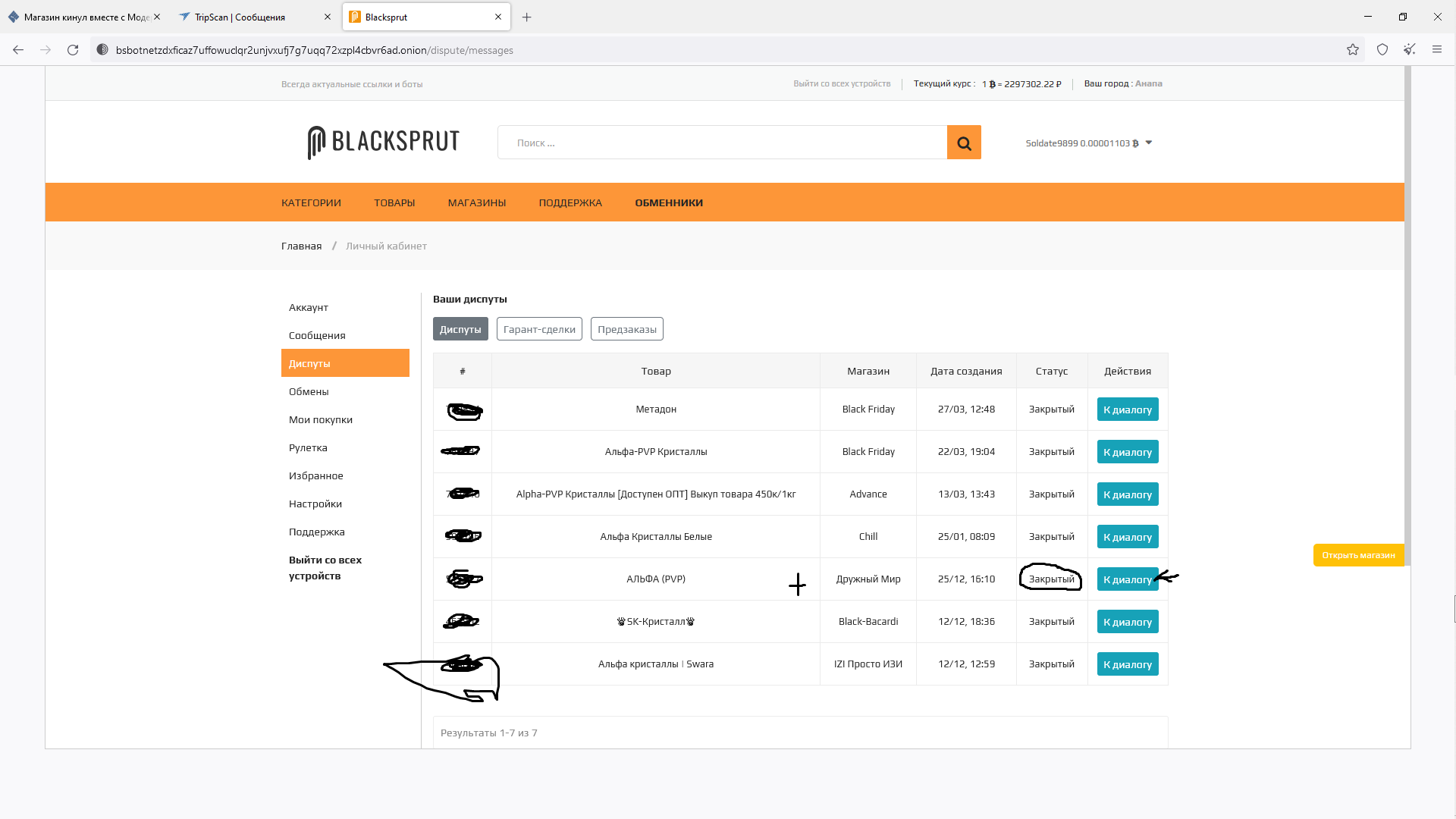Viewport: 1456px width, 819px height.
Task: Click the АЛЬФА (PVP) product cell
Action: tap(656, 579)
